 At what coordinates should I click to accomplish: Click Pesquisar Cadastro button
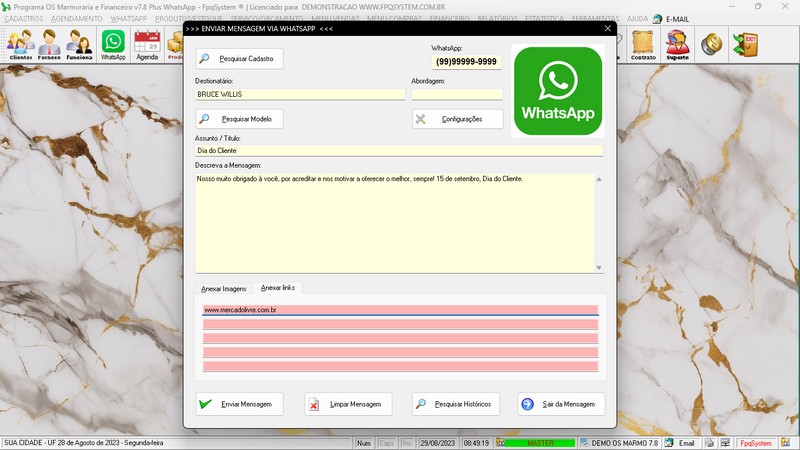click(239, 59)
